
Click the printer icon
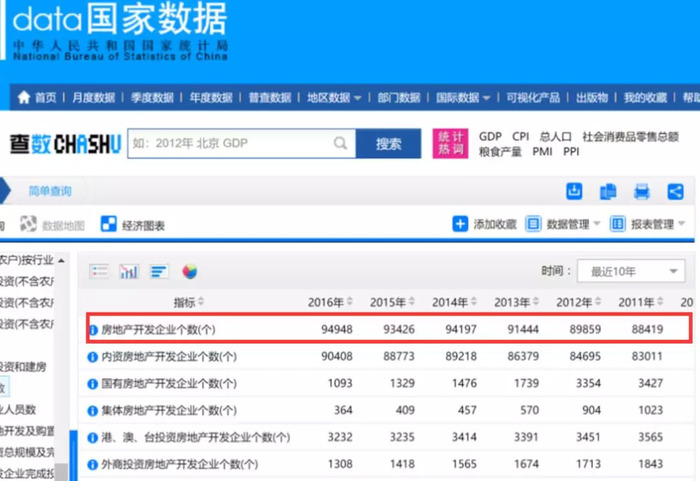click(x=642, y=192)
